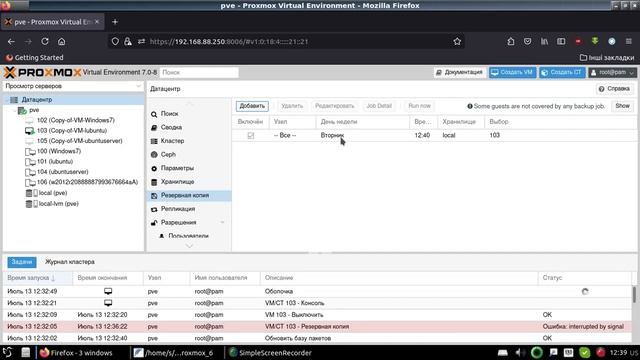Go to Firefox home page
640x360 pixels.
[x=61, y=42]
